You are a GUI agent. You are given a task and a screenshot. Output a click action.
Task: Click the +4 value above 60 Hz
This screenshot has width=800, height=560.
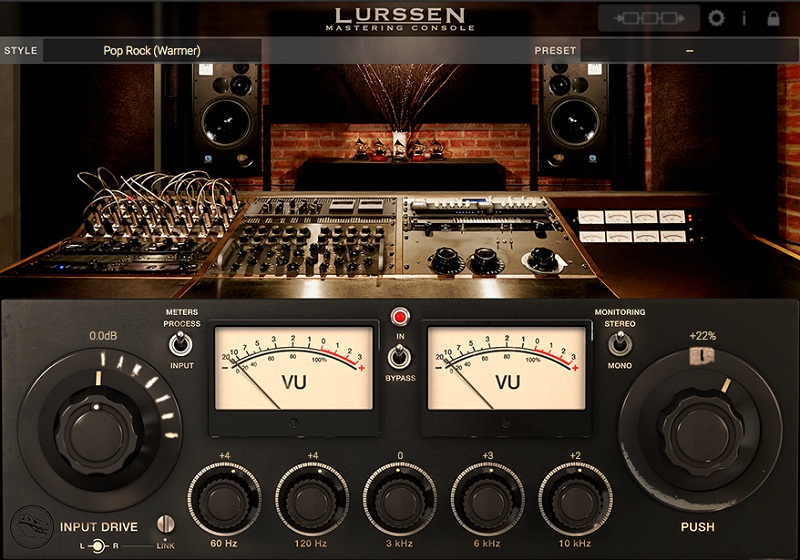224,455
